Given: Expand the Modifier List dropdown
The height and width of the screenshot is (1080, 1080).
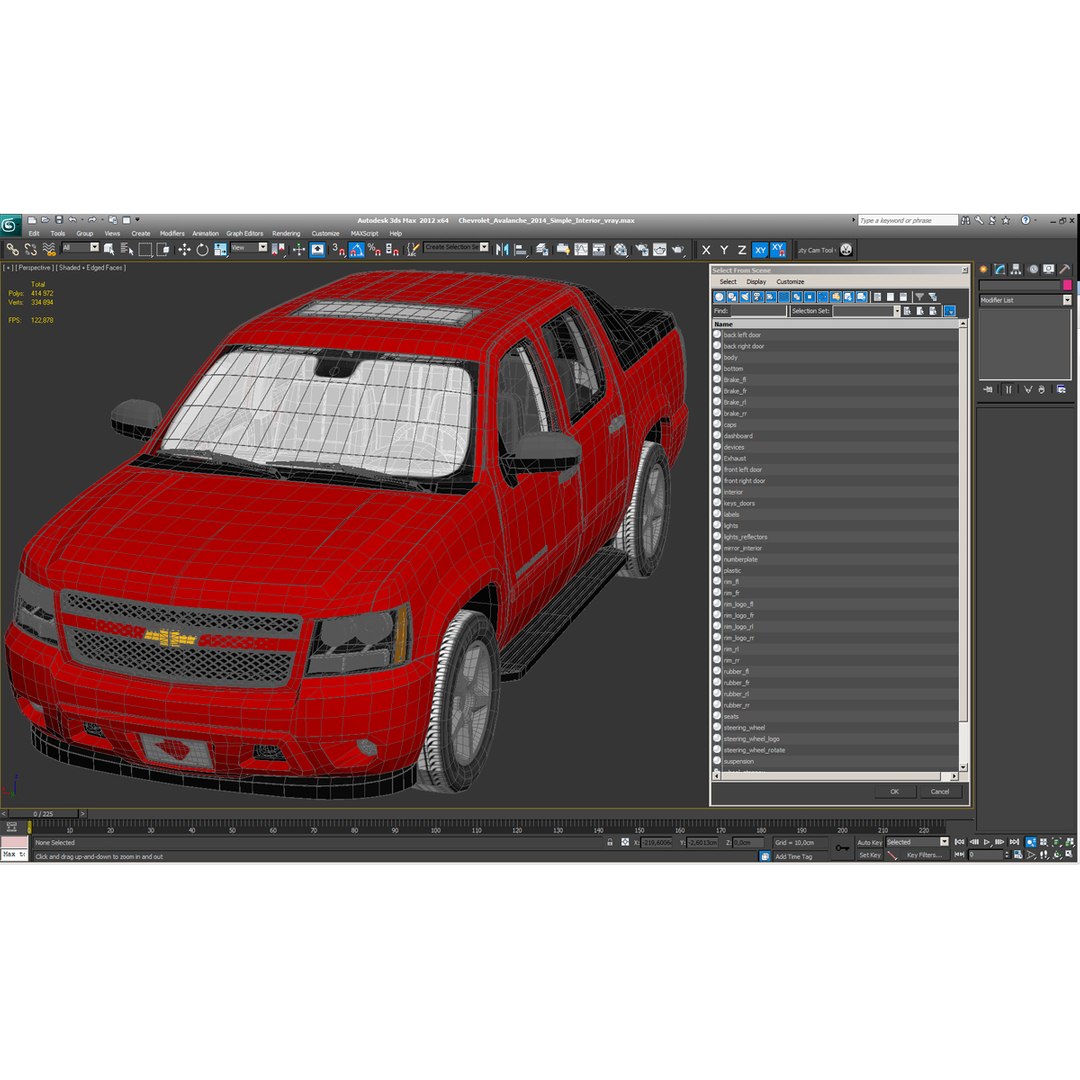Looking at the screenshot, I should (x=1066, y=300).
